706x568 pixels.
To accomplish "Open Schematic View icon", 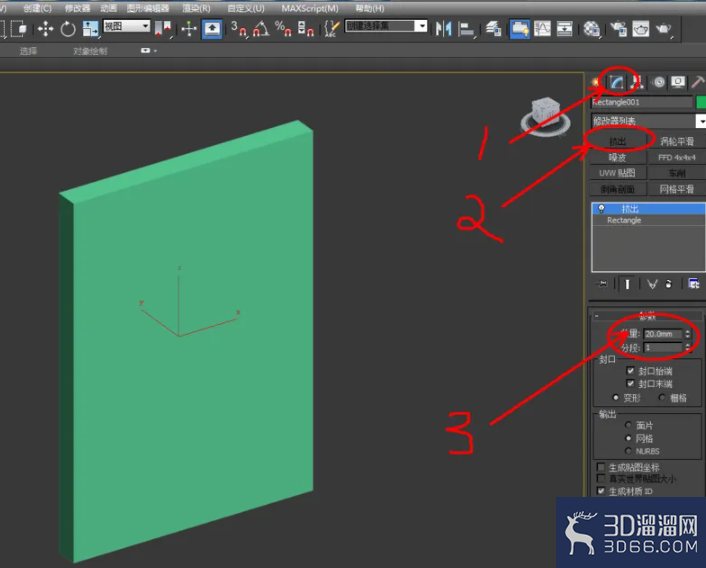I will 564,29.
